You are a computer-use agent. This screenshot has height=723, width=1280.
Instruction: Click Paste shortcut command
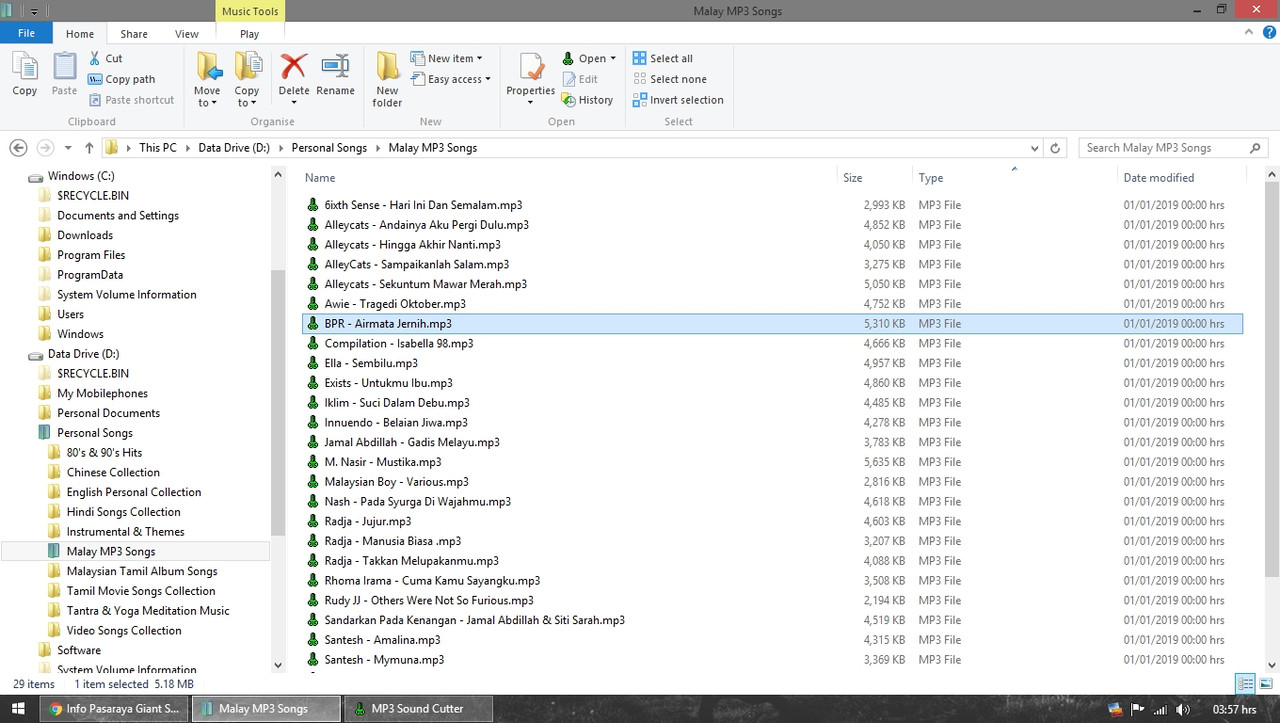click(x=131, y=100)
